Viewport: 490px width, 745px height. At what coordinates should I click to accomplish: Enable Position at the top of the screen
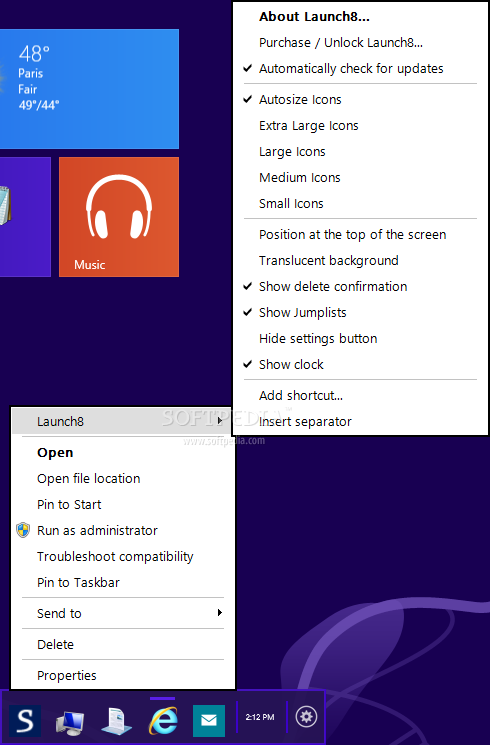point(360,235)
